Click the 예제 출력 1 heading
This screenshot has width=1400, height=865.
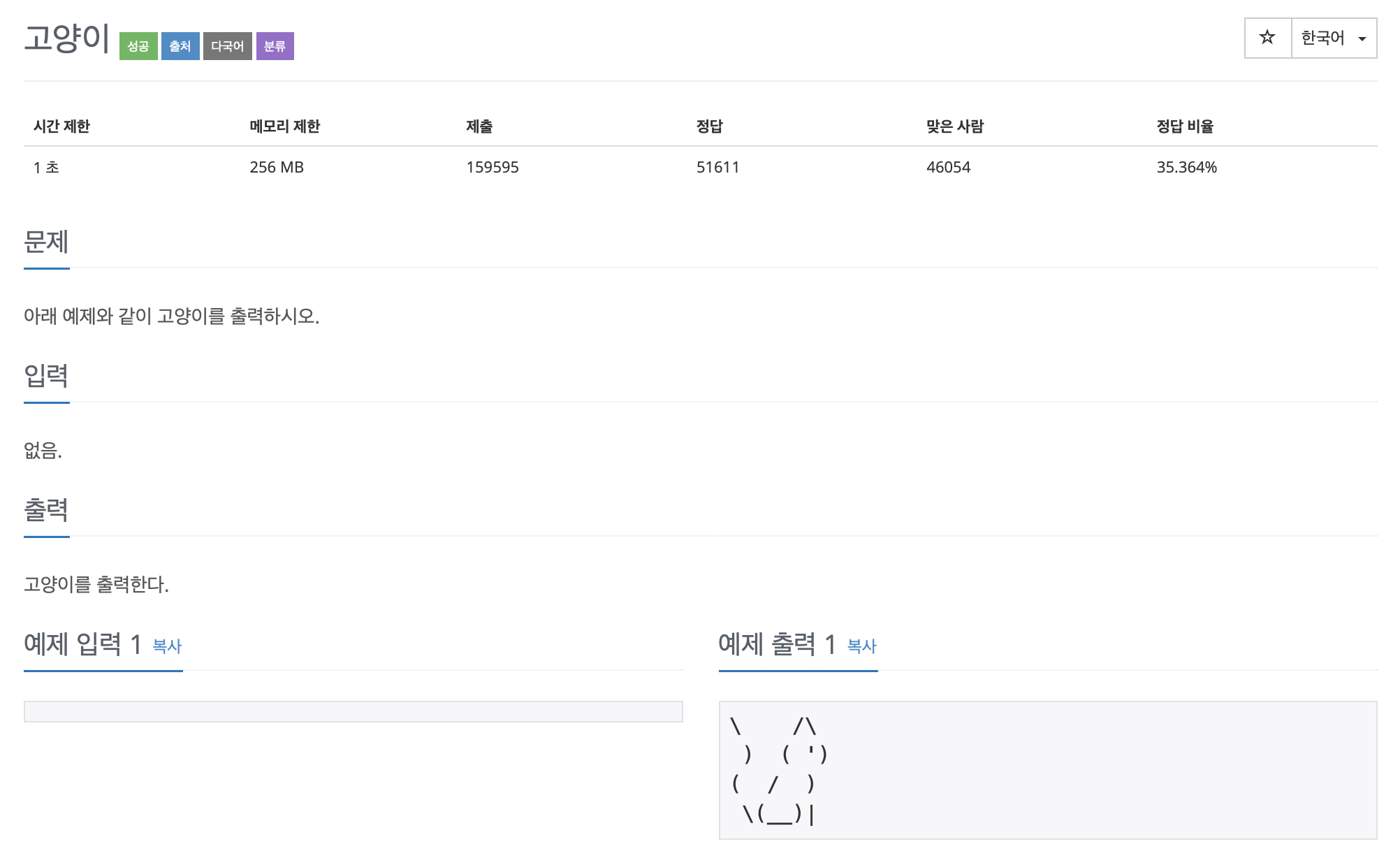pyautogui.click(x=777, y=644)
